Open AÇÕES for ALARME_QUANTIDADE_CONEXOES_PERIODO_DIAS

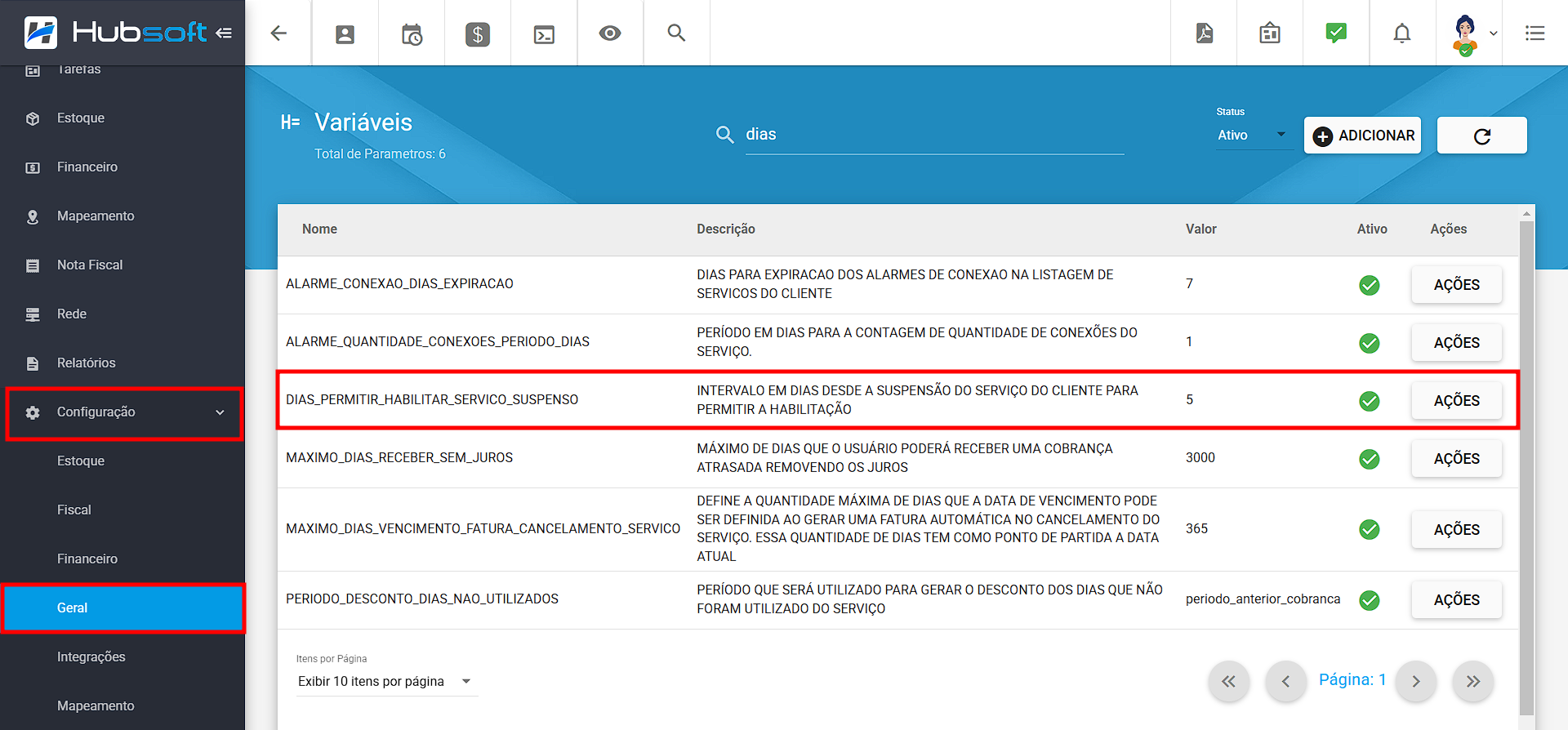[1457, 343]
